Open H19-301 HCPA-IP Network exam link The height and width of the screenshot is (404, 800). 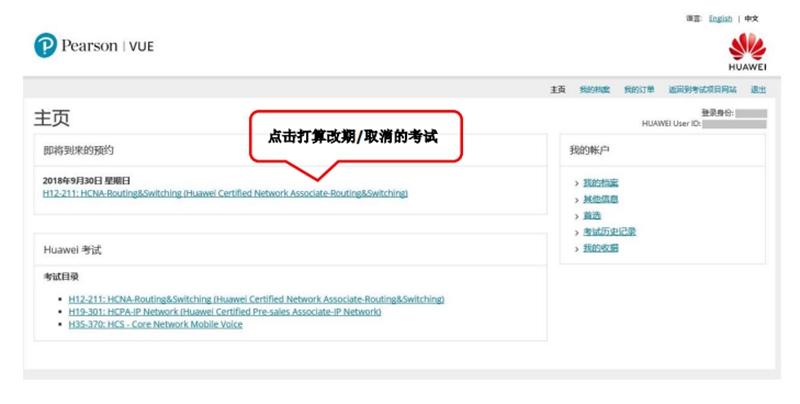coord(224,312)
